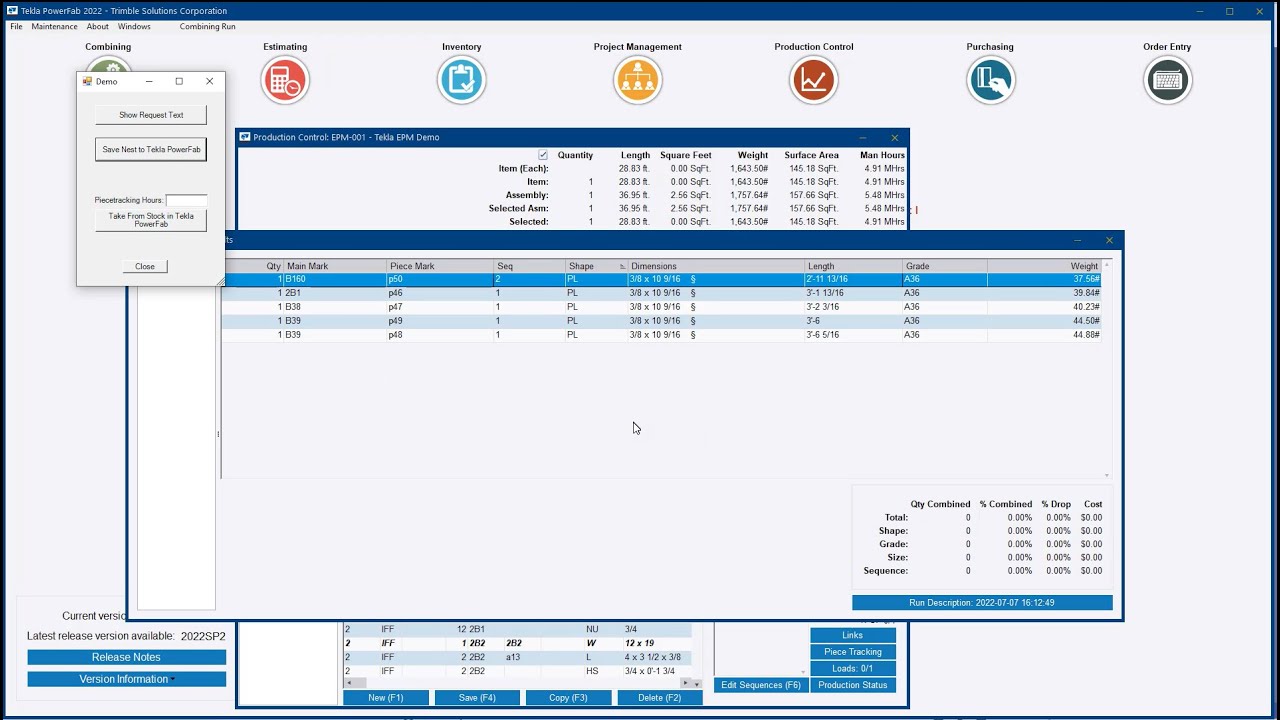Close the combining results window

[x=1109, y=240]
